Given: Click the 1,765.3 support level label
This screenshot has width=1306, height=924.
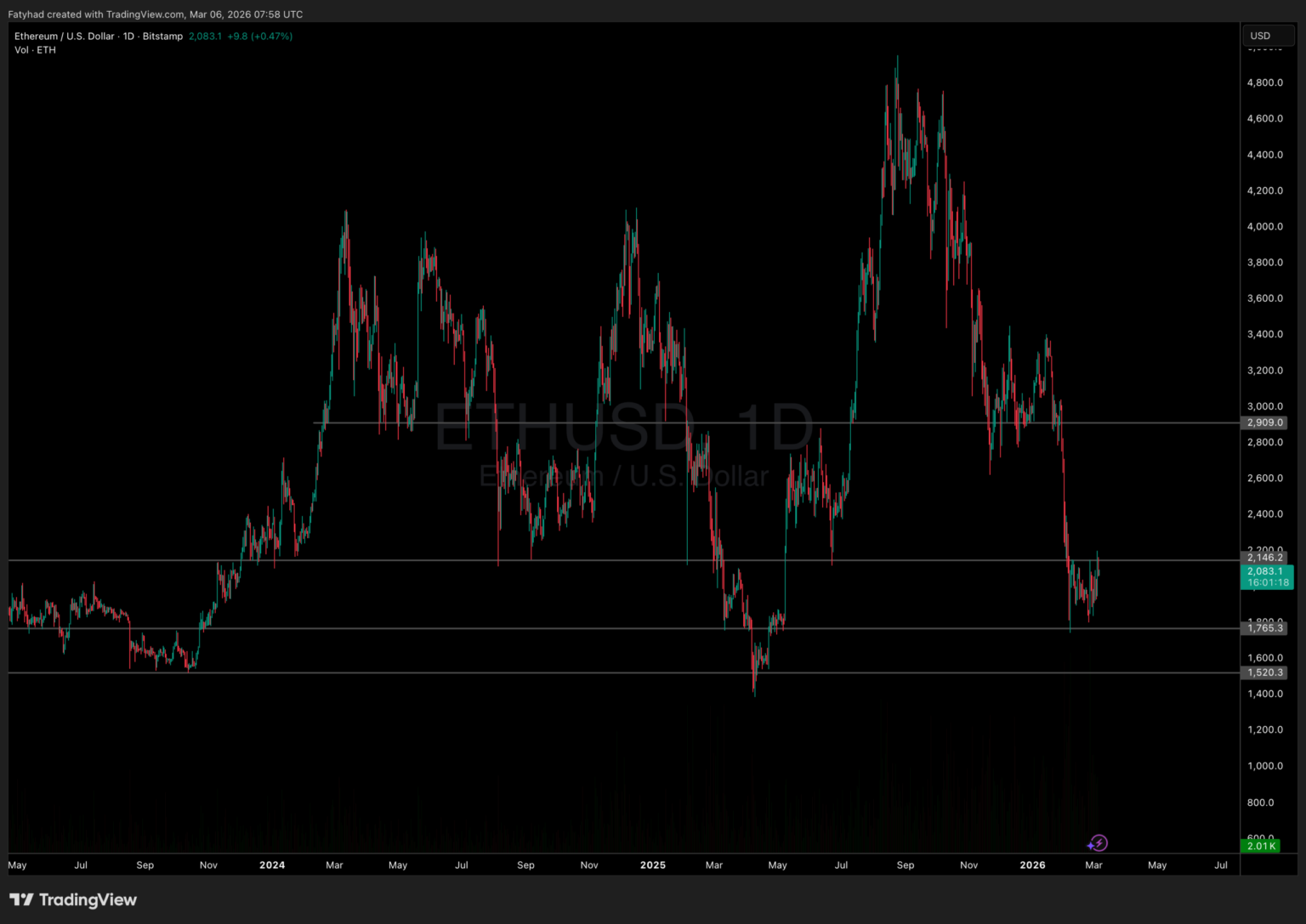Looking at the screenshot, I should (1264, 627).
